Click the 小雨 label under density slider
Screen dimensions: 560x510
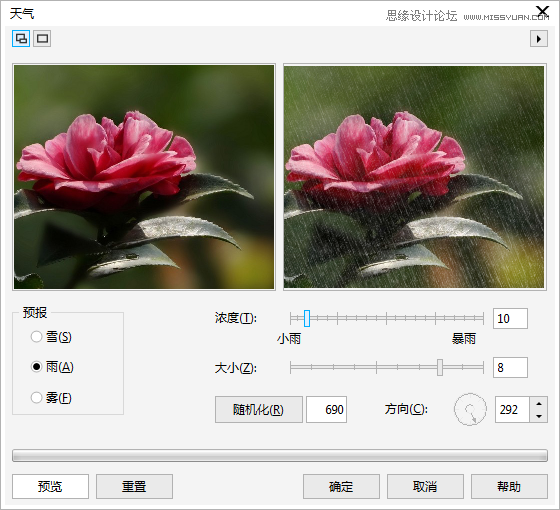coord(289,339)
